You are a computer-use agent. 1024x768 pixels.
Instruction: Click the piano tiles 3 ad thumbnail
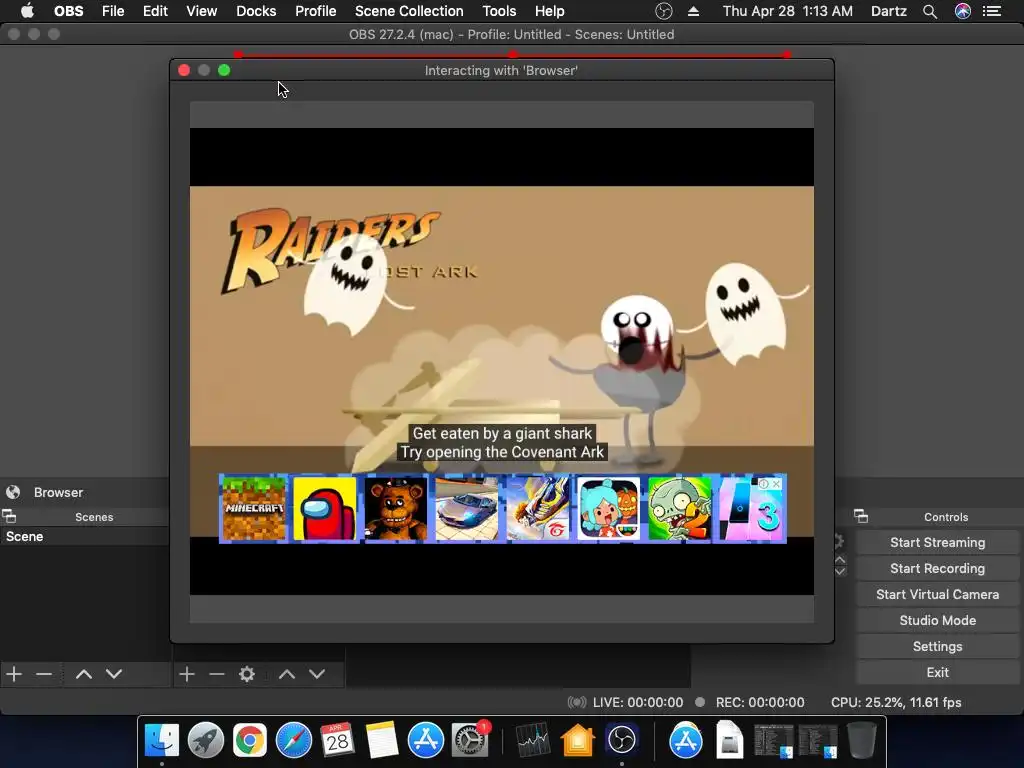(x=751, y=508)
